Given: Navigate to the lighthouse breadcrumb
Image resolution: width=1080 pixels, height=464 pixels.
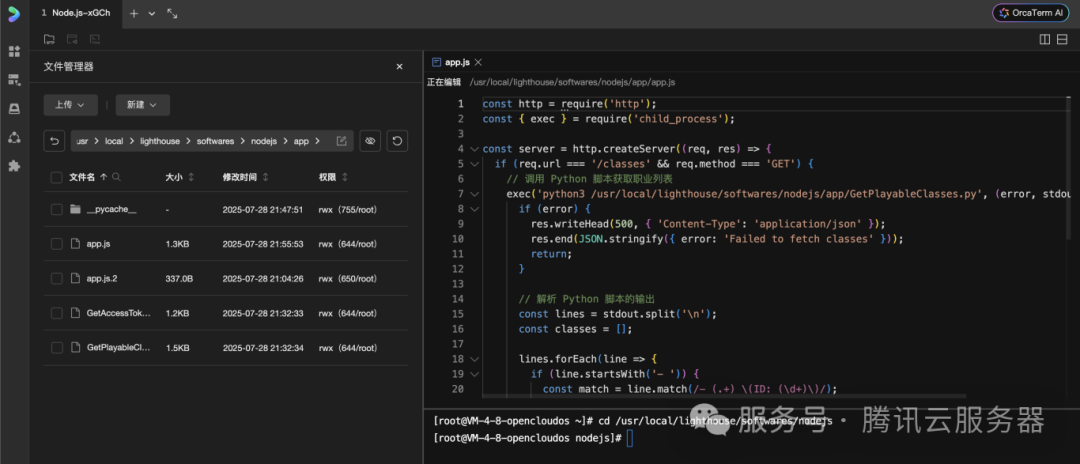Looking at the screenshot, I should click(x=160, y=141).
